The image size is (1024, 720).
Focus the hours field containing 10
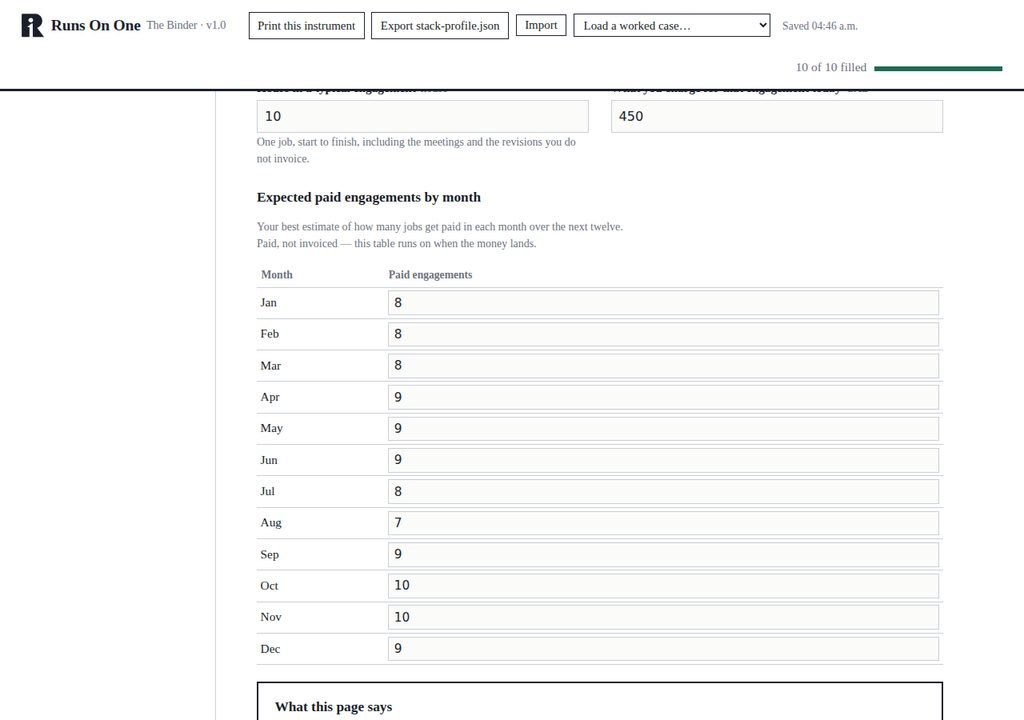(423, 116)
